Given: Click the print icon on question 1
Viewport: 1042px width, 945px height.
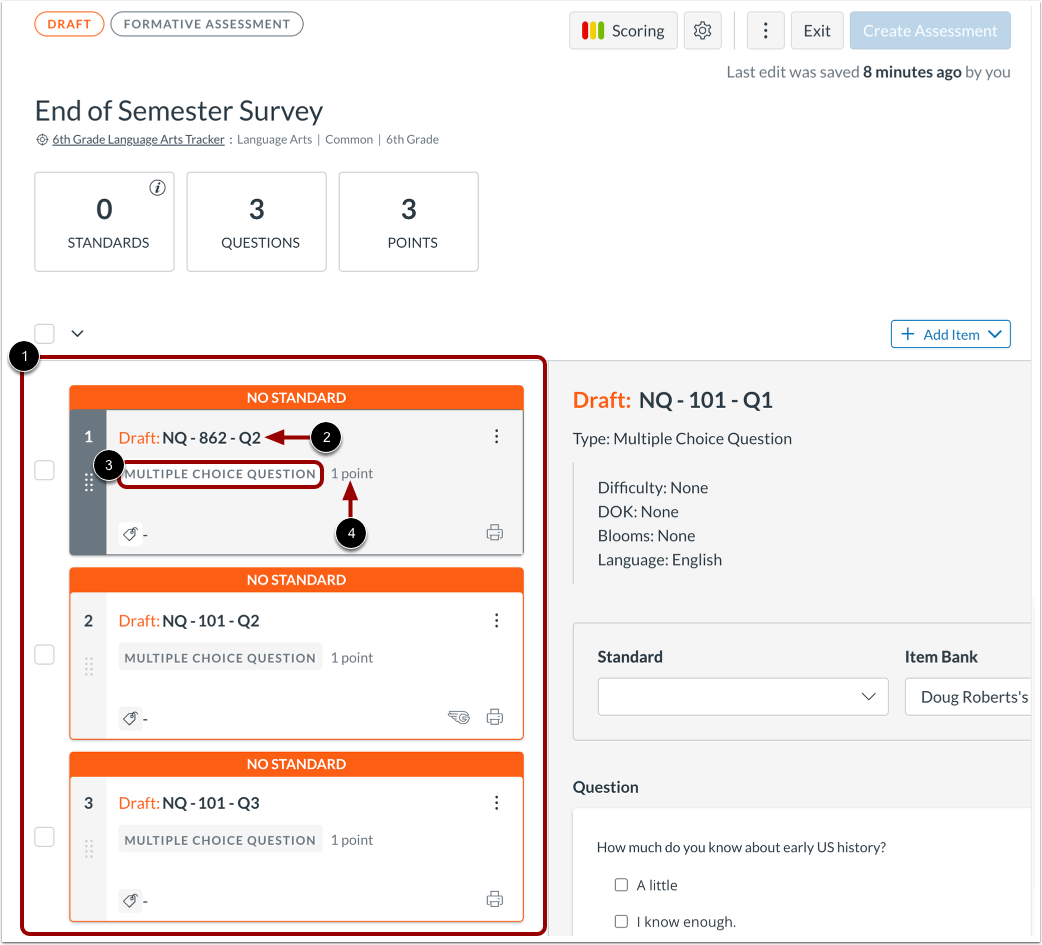Looking at the screenshot, I should click(x=495, y=532).
